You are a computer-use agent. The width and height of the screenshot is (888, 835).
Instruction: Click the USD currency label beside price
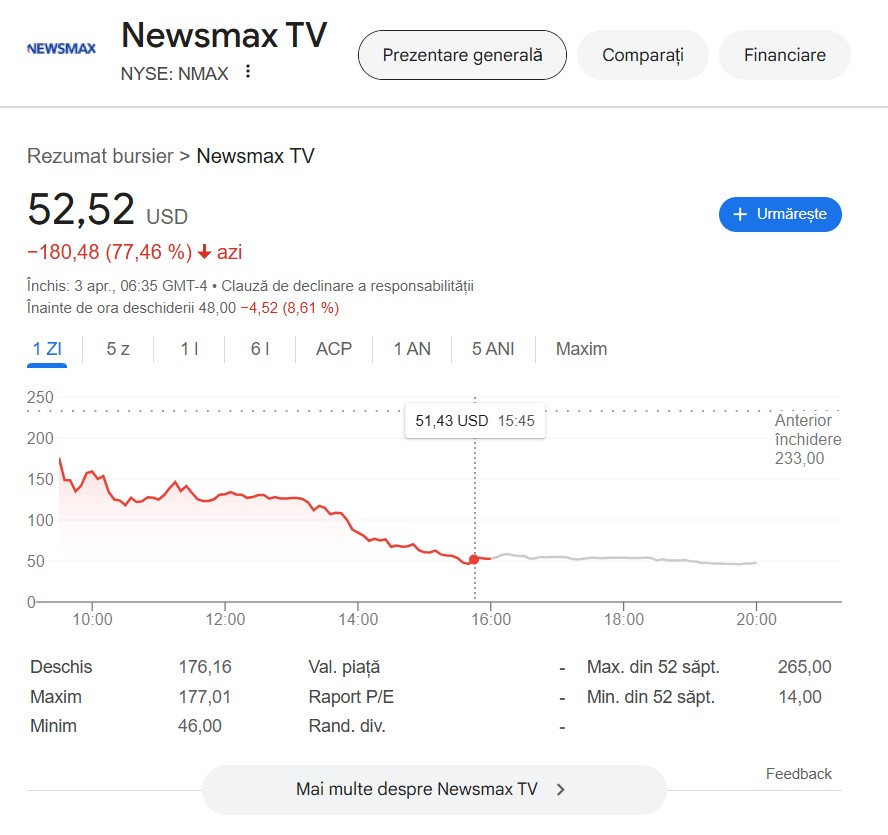tap(167, 217)
